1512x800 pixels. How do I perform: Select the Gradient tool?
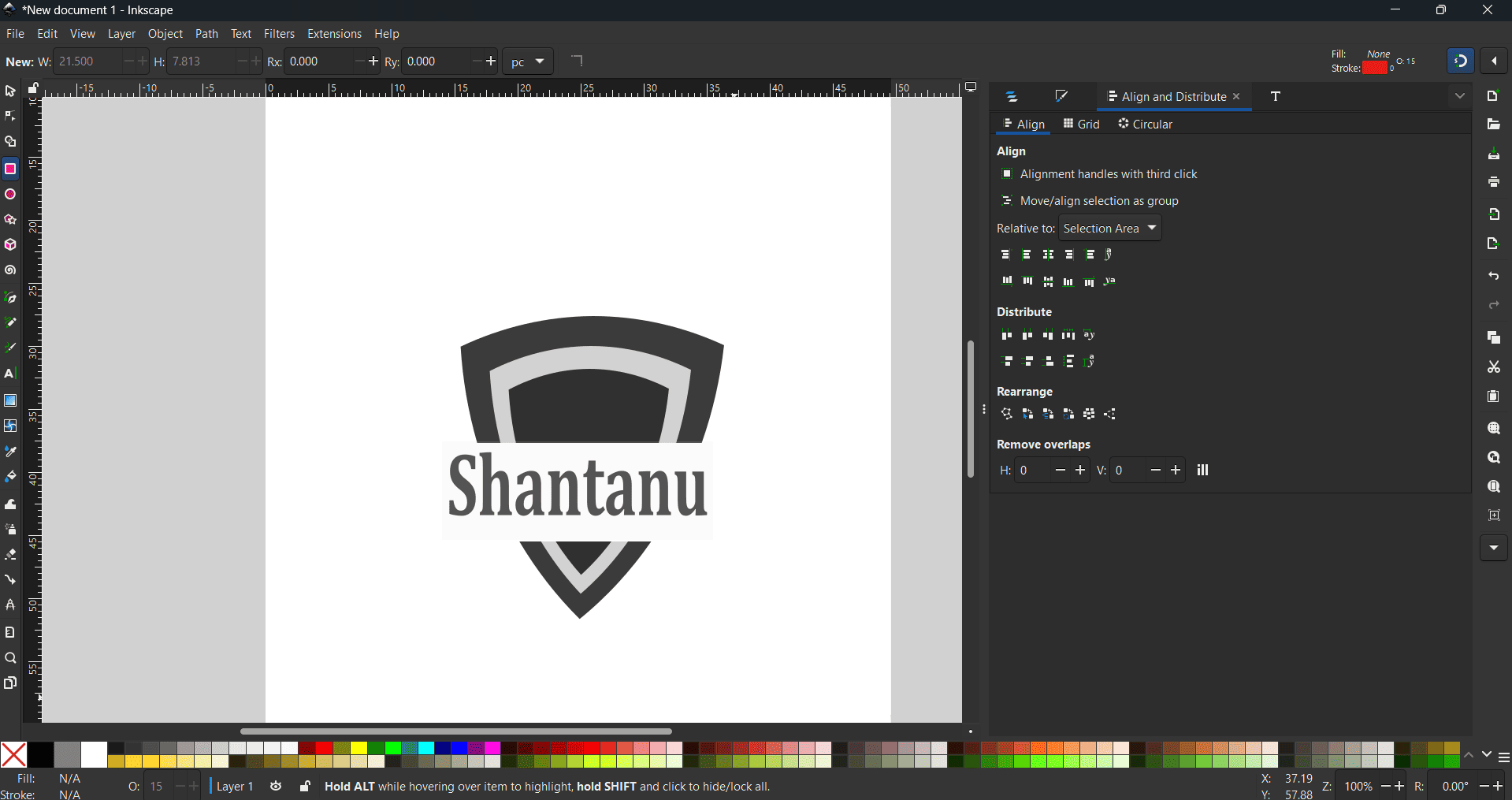coord(10,400)
